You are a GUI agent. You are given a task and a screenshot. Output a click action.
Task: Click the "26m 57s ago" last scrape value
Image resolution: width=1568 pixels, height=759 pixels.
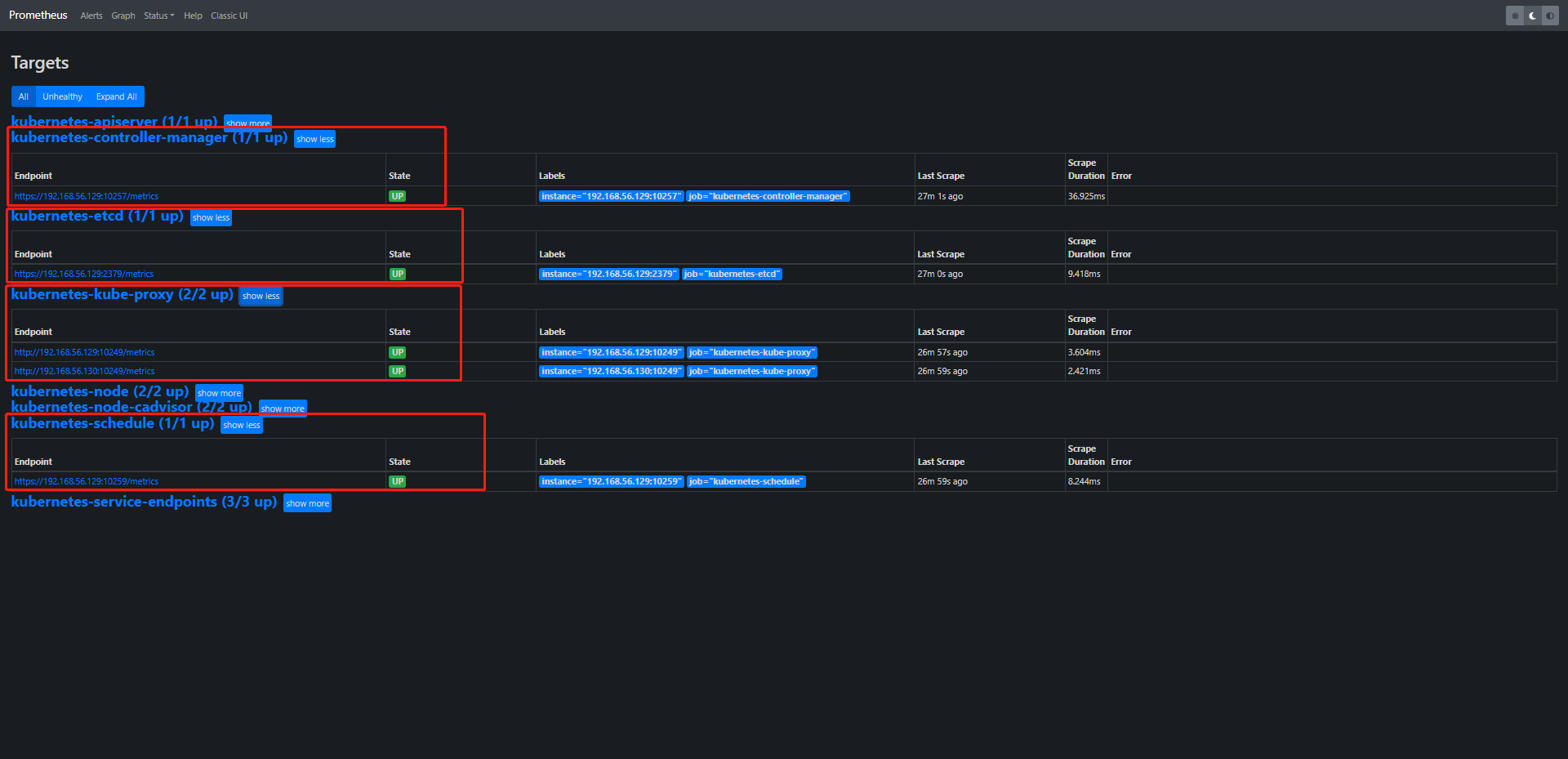(942, 352)
